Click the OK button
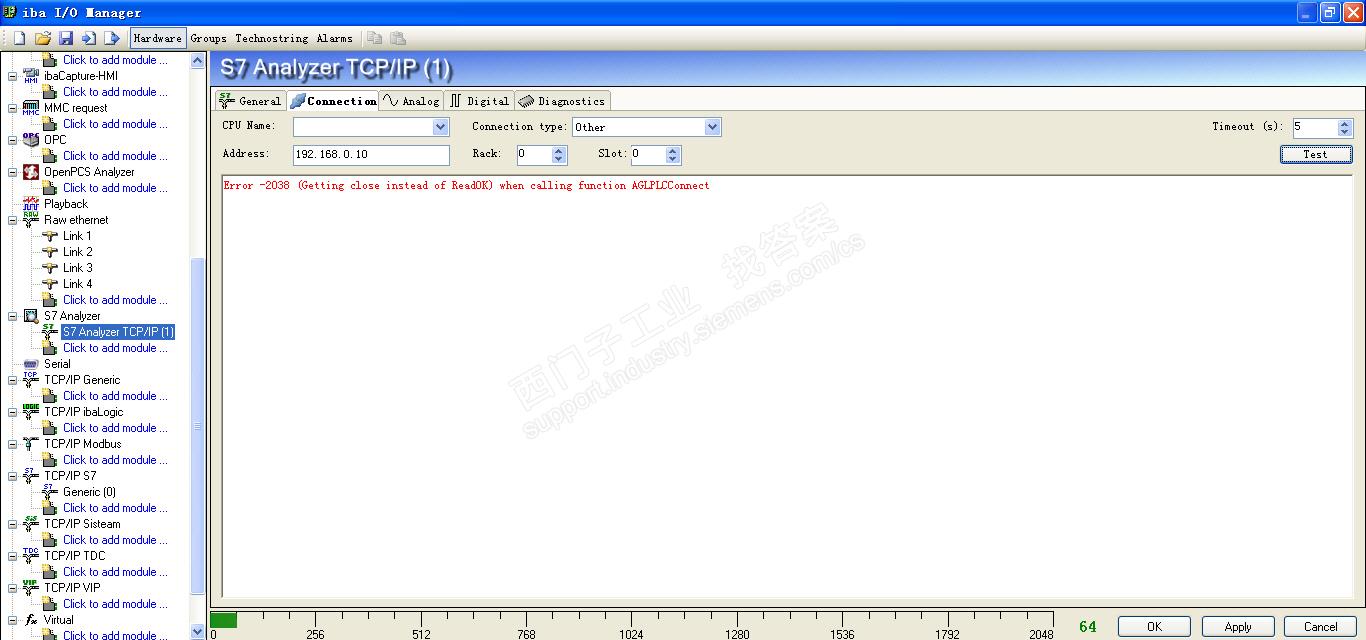Image resolution: width=1366 pixels, height=640 pixels. pyautogui.click(x=1154, y=627)
